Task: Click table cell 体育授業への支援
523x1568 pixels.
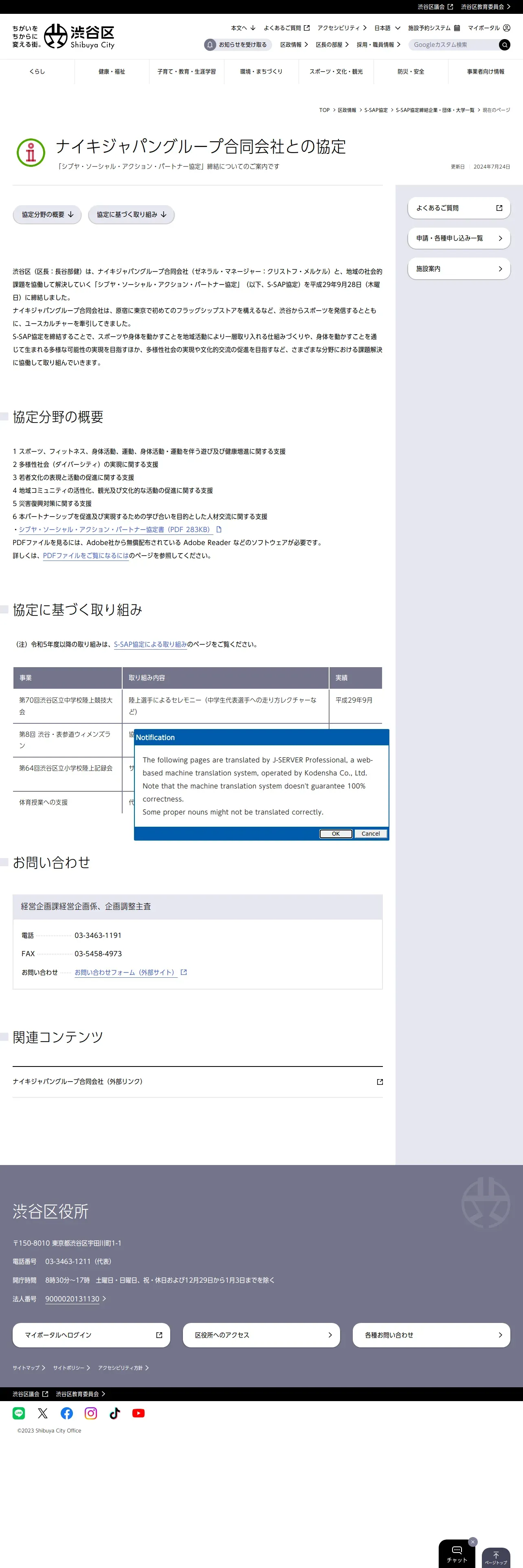Action: (x=68, y=802)
